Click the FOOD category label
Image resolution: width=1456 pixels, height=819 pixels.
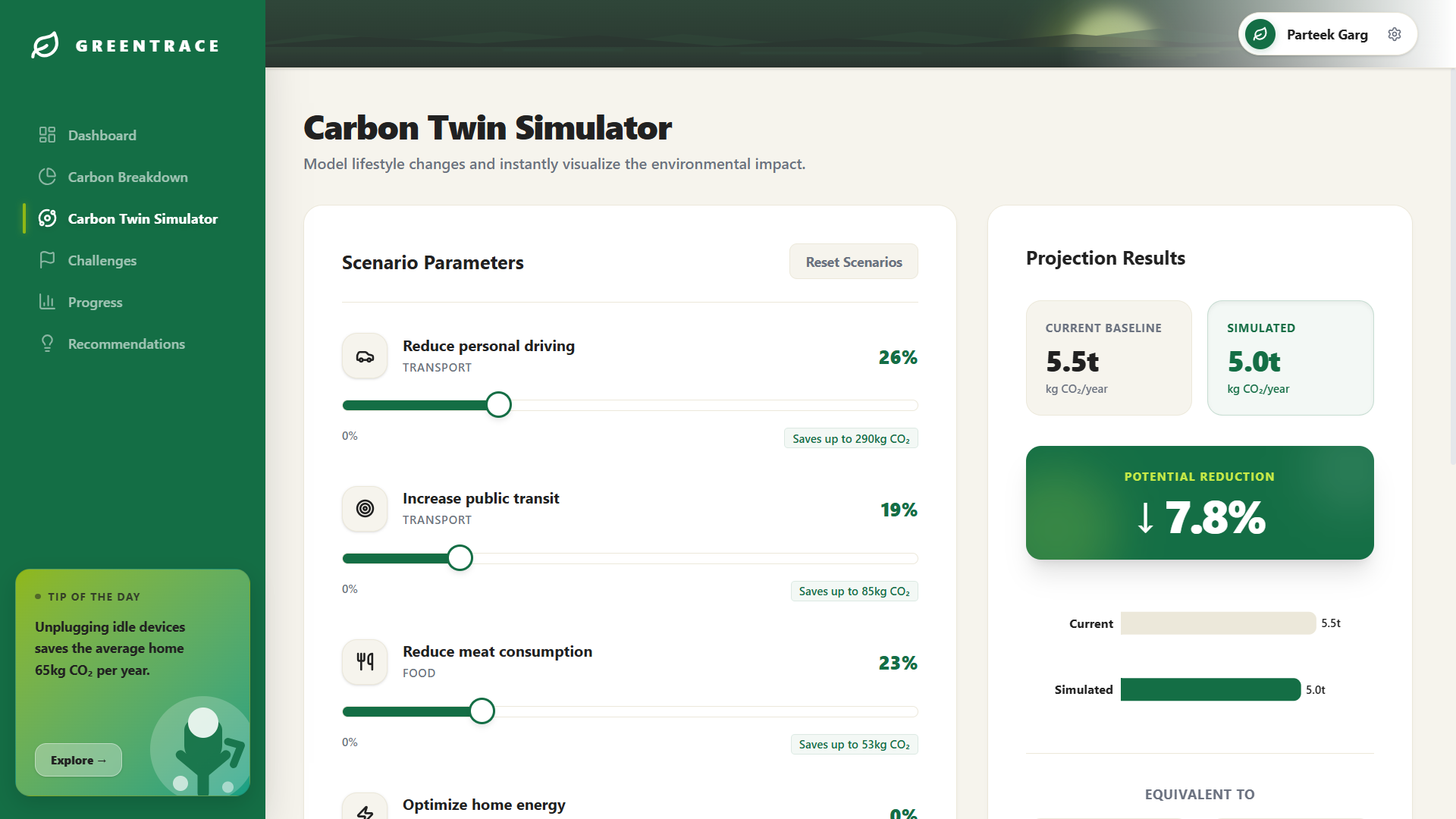[419, 673]
